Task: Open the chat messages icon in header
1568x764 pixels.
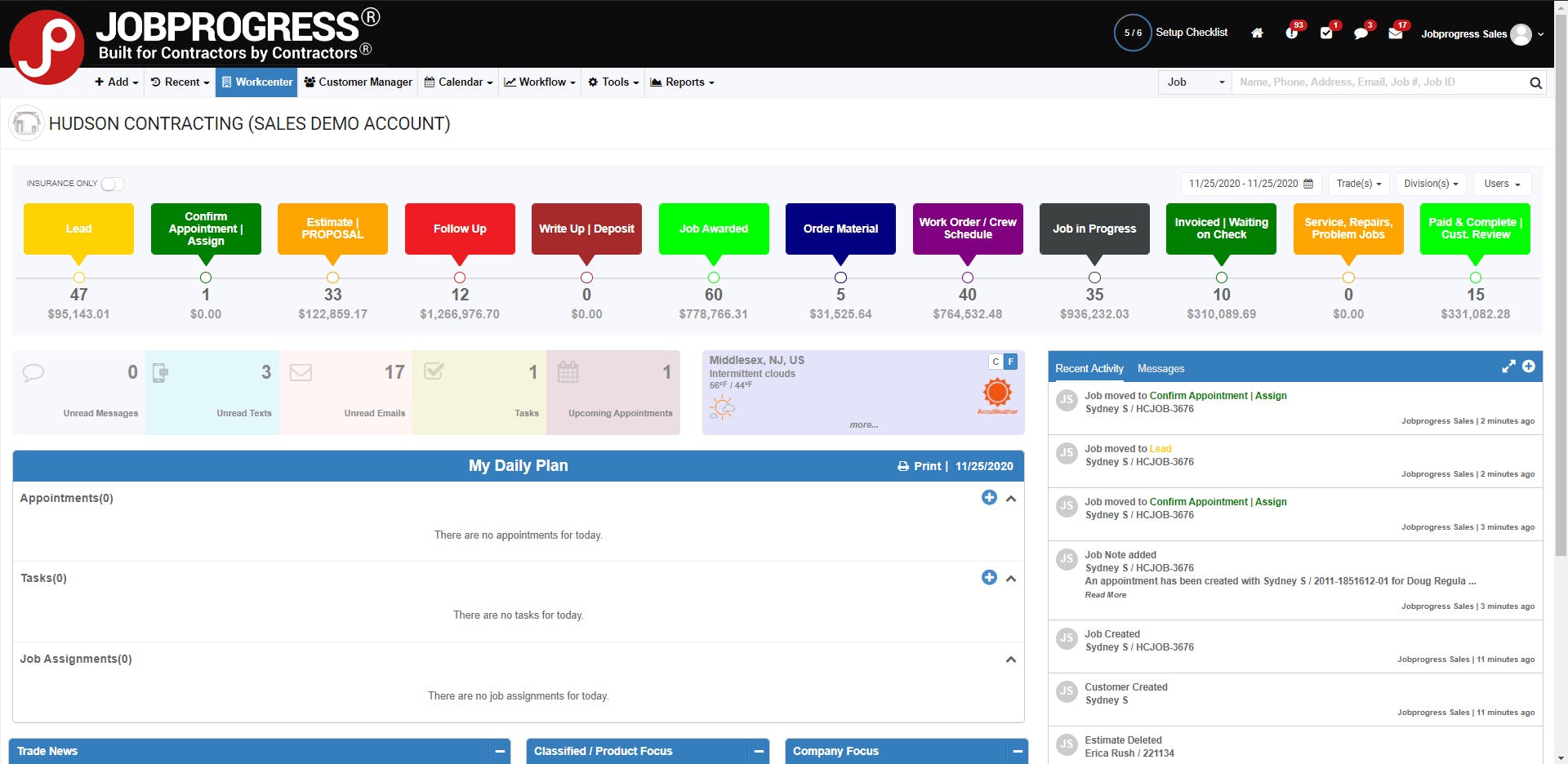Action: [1361, 33]
